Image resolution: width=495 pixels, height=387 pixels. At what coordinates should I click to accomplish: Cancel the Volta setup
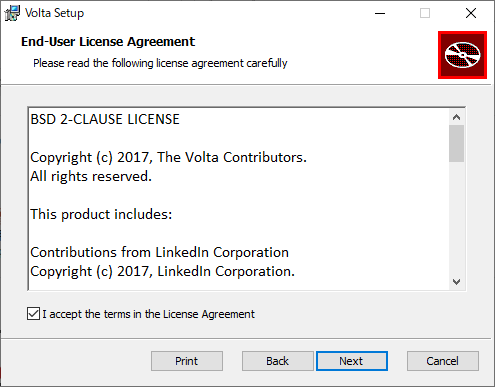click(x=443, y=361)
